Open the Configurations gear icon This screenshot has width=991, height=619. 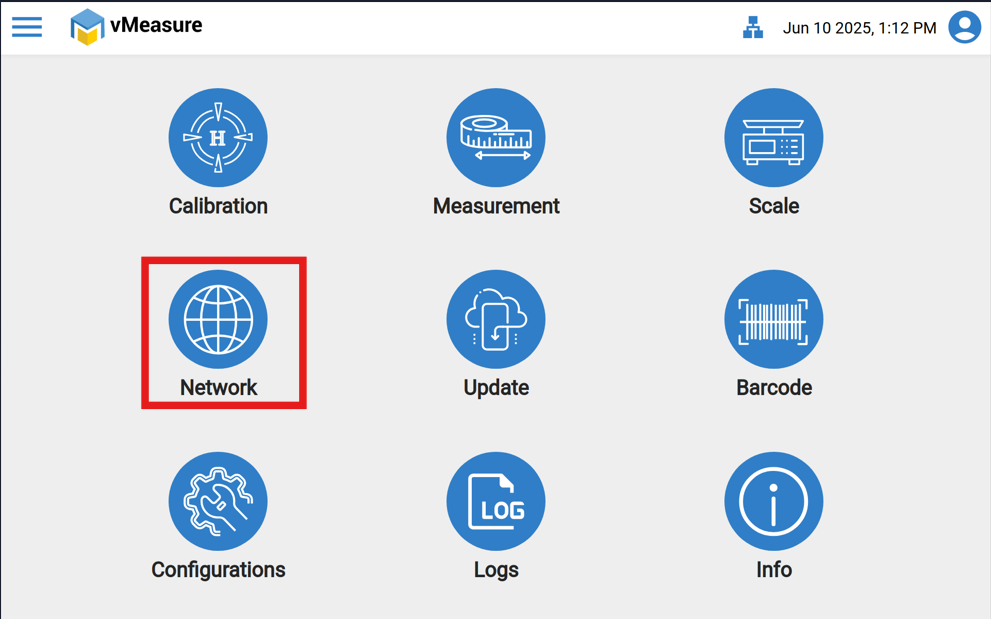(218, 502)
